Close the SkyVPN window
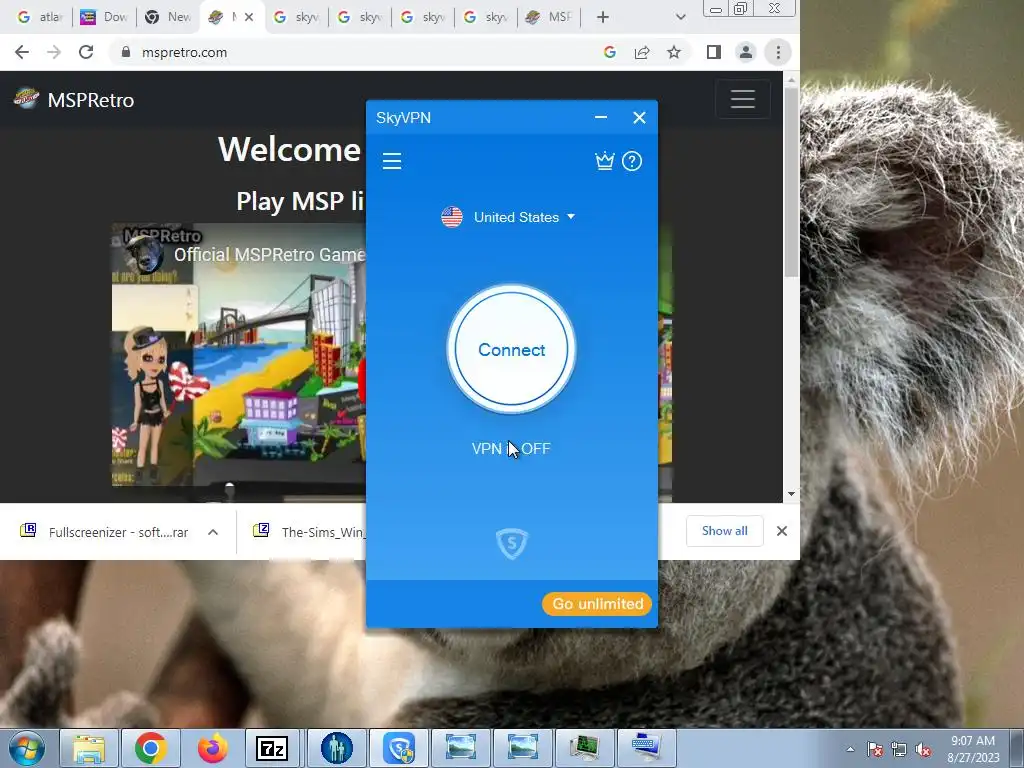The image size is (1024, 768). point(639,118)
